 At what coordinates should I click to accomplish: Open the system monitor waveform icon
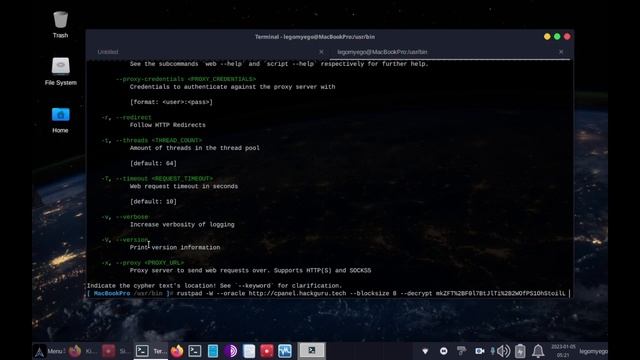click(x=284, y=351)
